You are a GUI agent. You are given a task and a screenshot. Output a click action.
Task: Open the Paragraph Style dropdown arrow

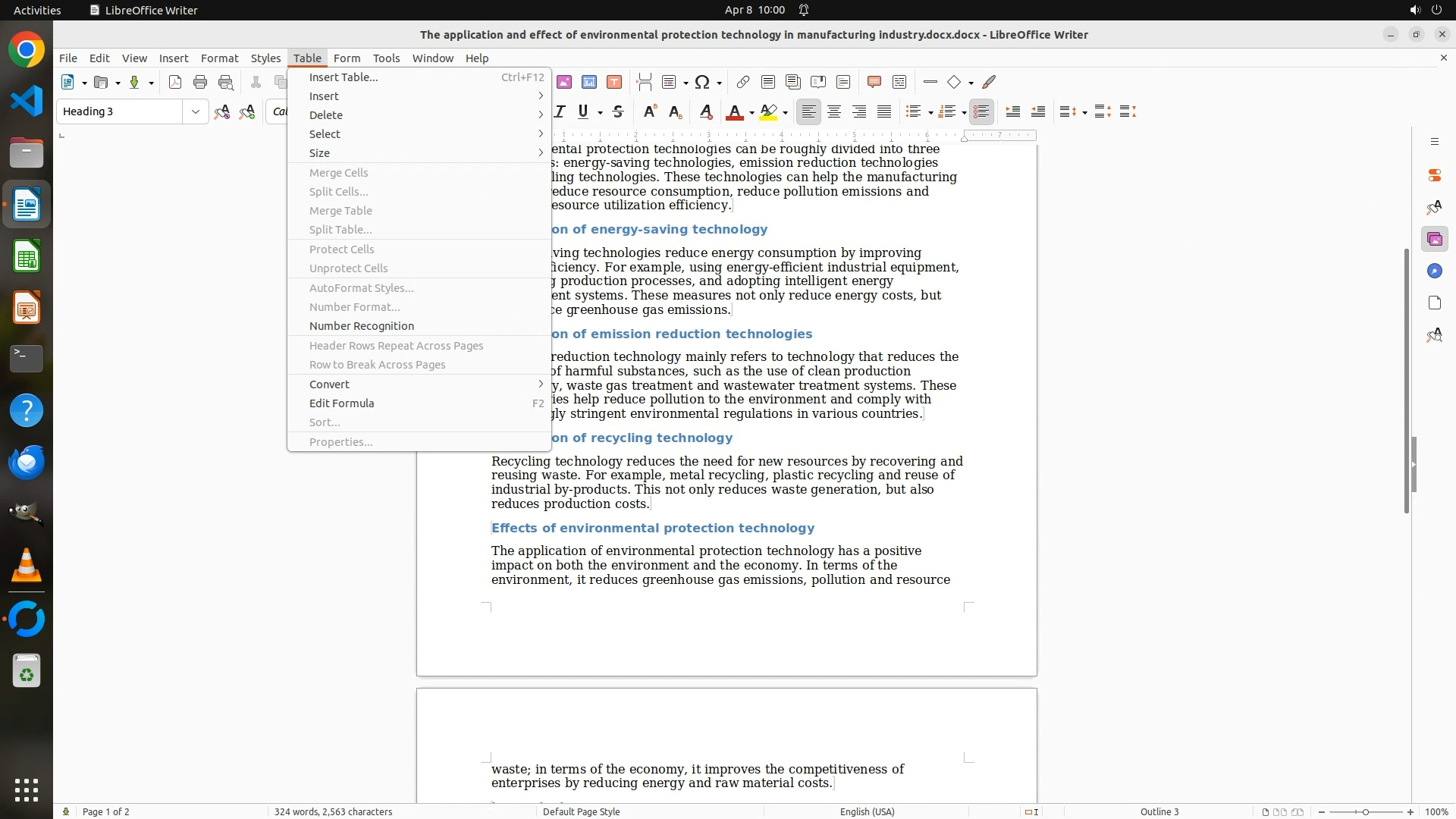(196, 112)
